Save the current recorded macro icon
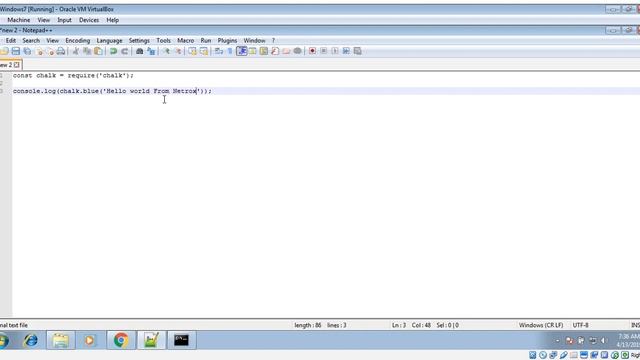The width and height of the screenshot is (640, 360). pos(358,51)
